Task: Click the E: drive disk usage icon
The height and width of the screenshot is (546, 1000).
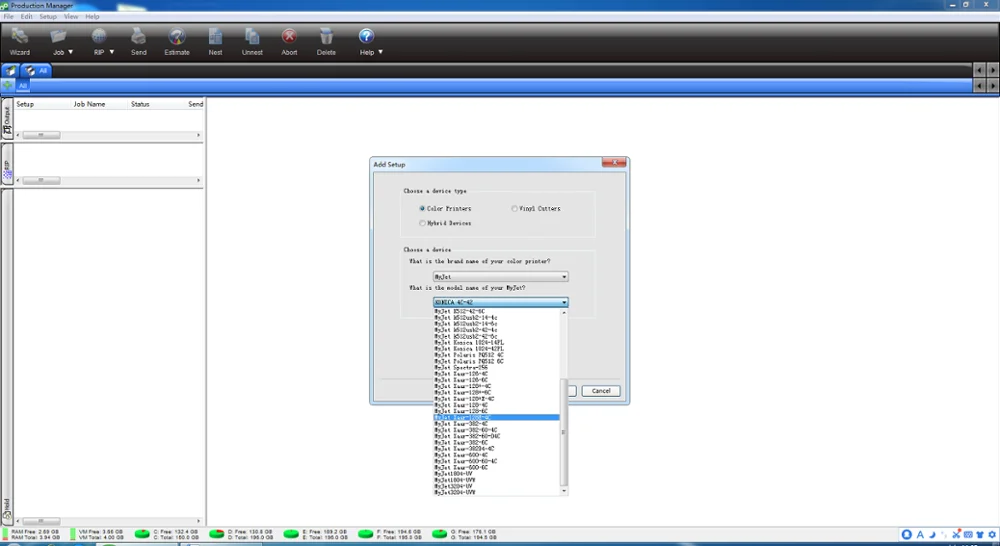Action: coord(291,534)
